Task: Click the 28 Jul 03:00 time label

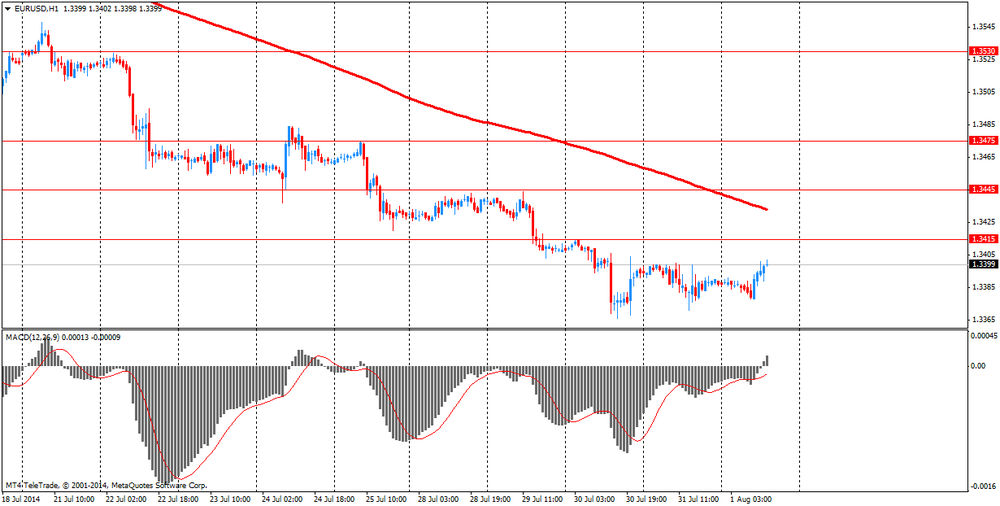Action: pos(438,498)
